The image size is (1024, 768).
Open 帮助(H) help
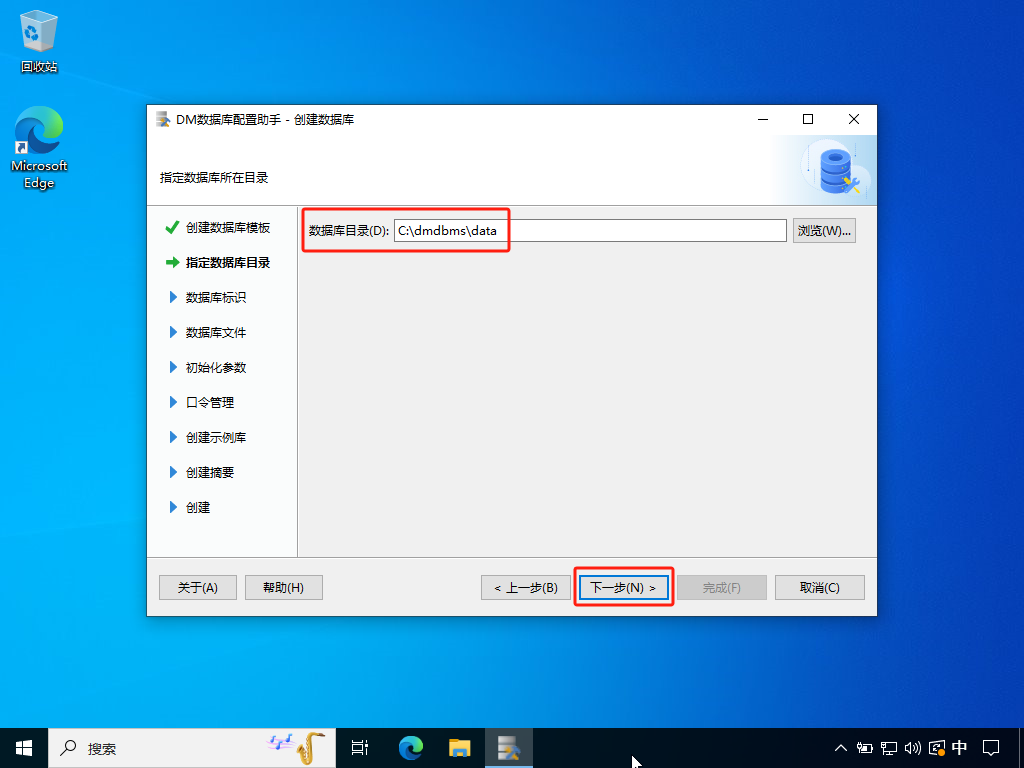tap(283, 587)
